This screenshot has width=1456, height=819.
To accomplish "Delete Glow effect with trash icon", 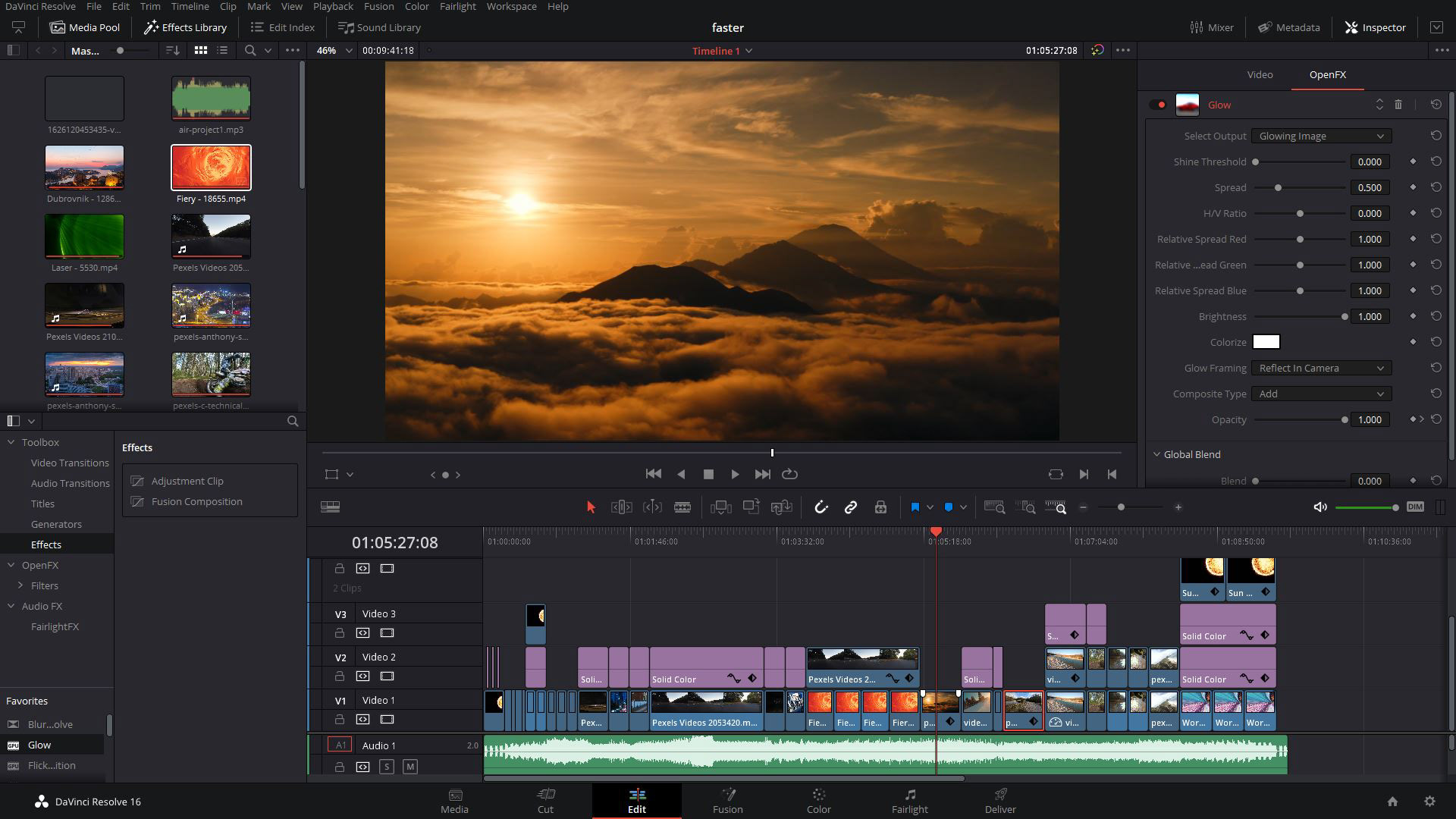I will [x=1398, y=105].
